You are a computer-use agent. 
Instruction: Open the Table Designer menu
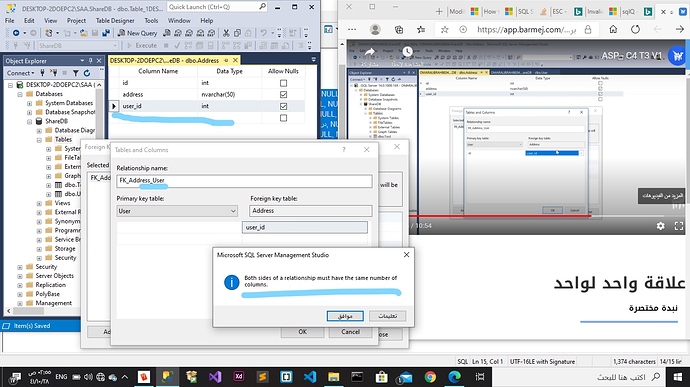[115, 20]
